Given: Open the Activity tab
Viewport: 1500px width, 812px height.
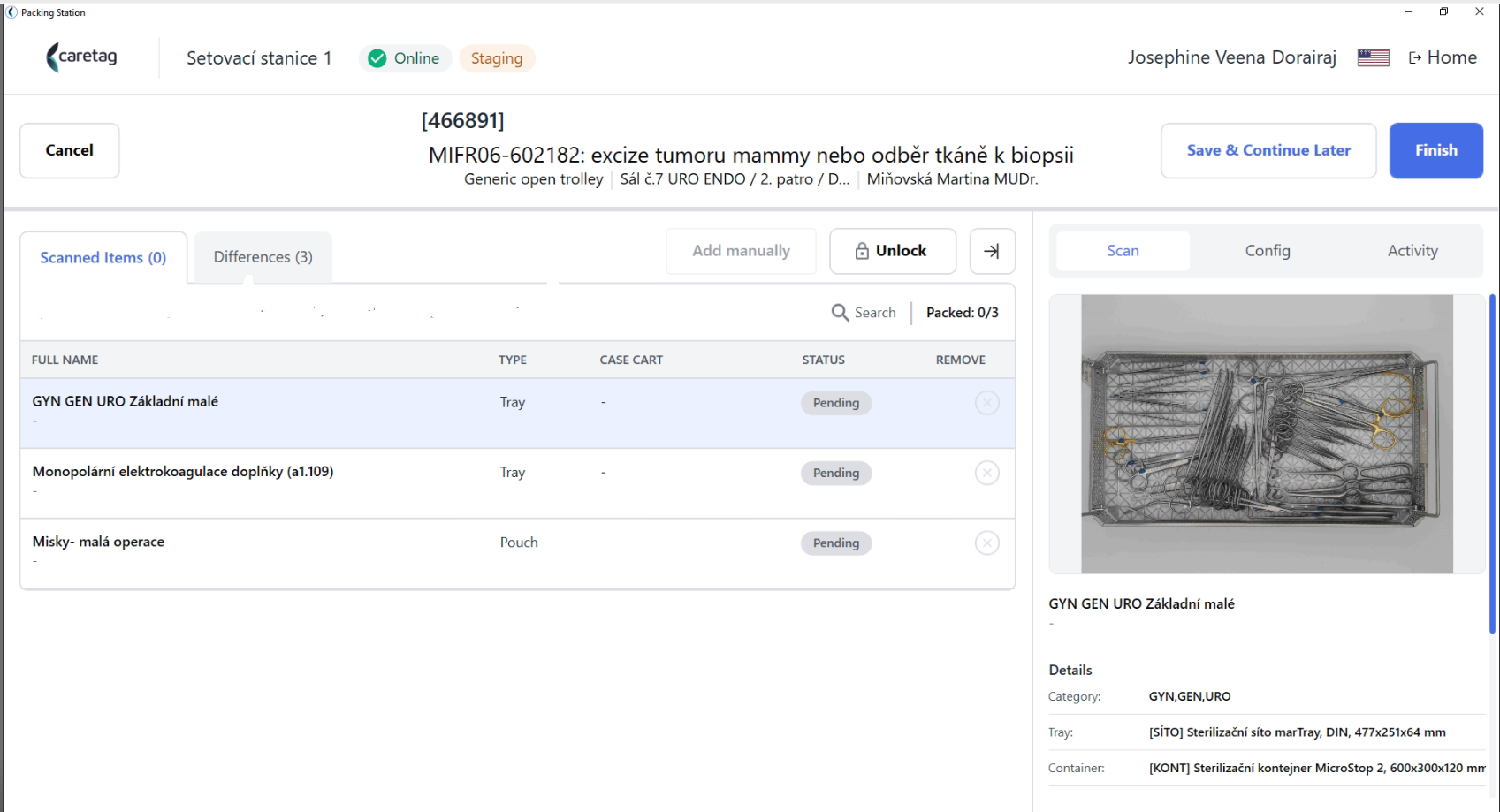Looking at the screenshot, I should coord(1412,251).
